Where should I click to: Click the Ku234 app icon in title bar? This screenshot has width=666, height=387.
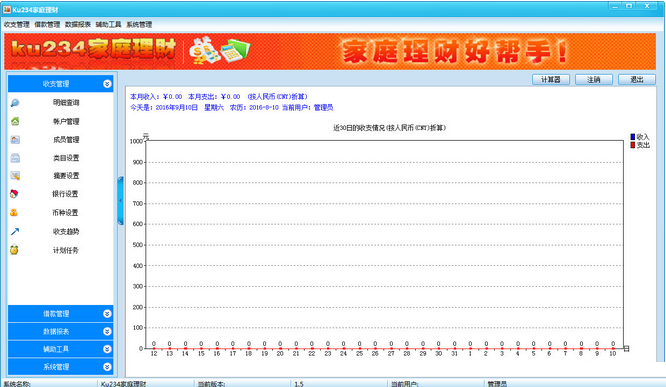[x=7, y=9]
